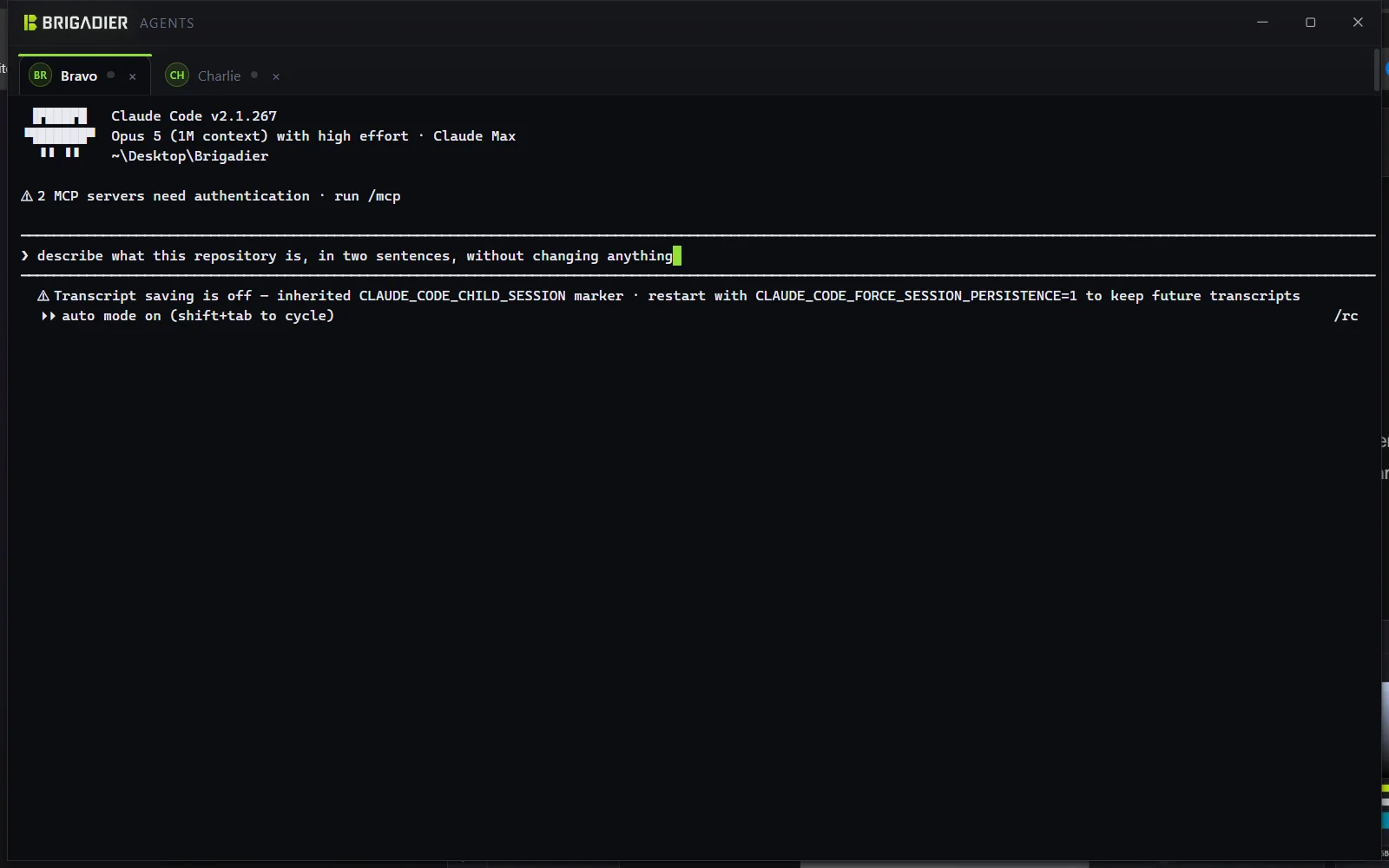Screen dimensions: 1389x868
Task: Click the vertical scrollbar thumb at top right
Action: tap(1377, 69)
